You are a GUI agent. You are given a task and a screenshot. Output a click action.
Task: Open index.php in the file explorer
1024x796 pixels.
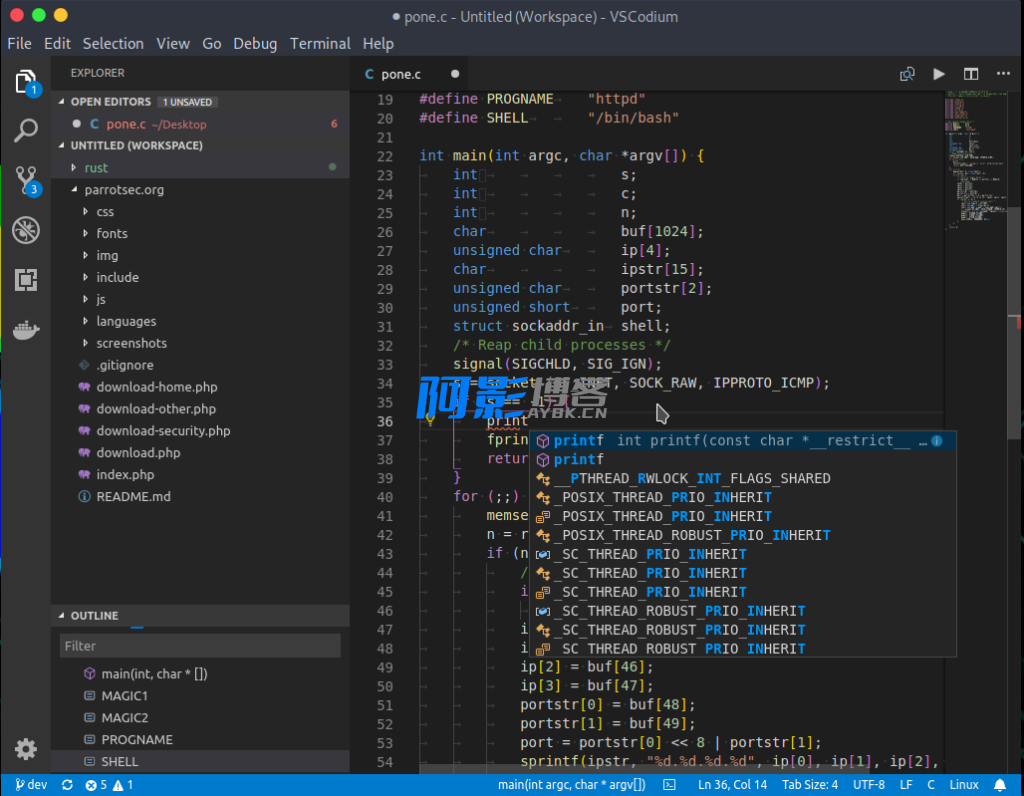tap(125, 475)
